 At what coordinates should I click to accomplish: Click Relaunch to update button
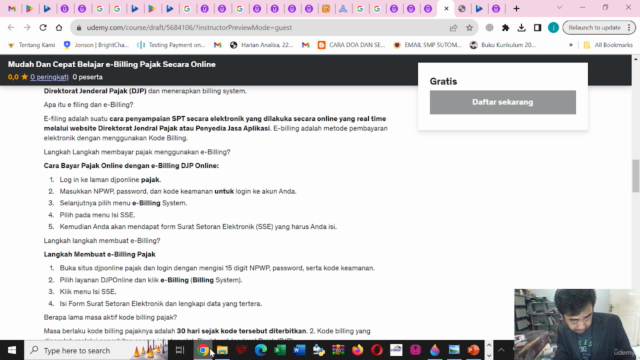[x=594, y=28]
